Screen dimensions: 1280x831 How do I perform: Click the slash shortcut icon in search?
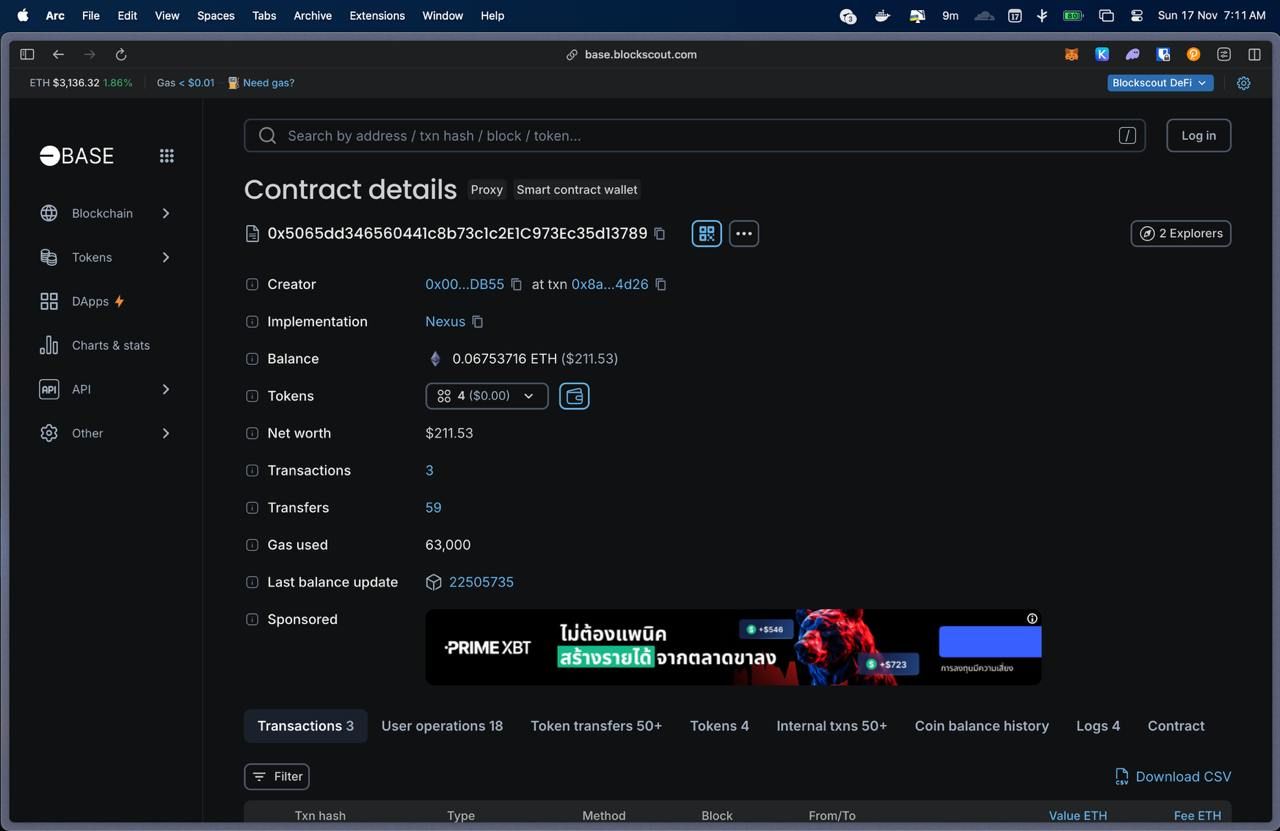click(x=1127, y=136)
